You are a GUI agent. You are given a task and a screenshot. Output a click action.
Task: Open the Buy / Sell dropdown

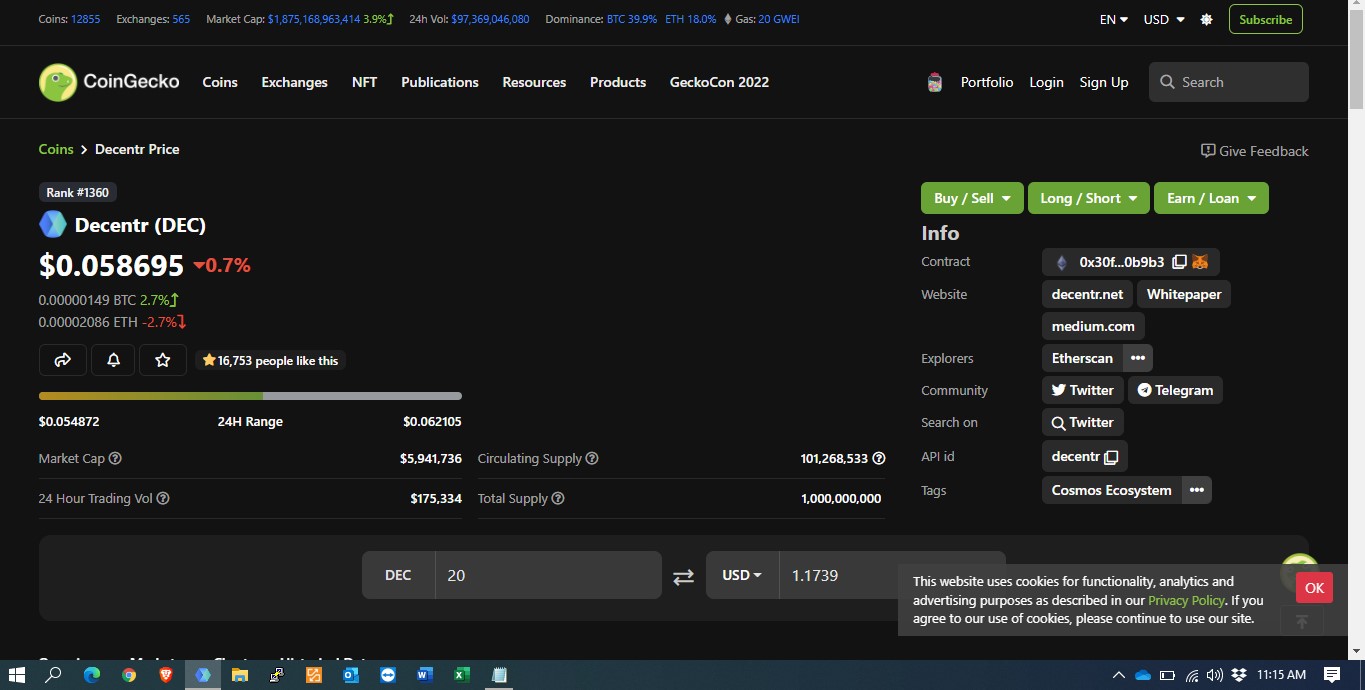coord(972,198)
